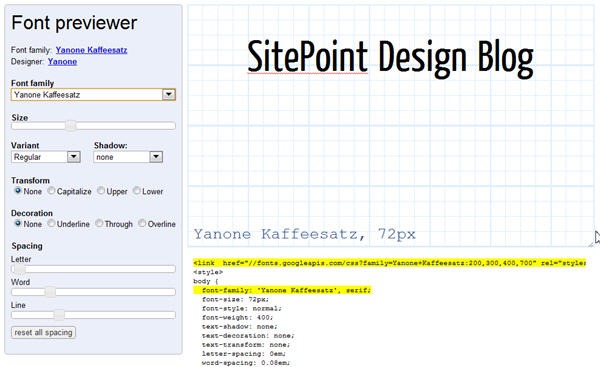Expand the Font family dropdown arrow
This screenshot has height=367, width=600.
point(168,95)
